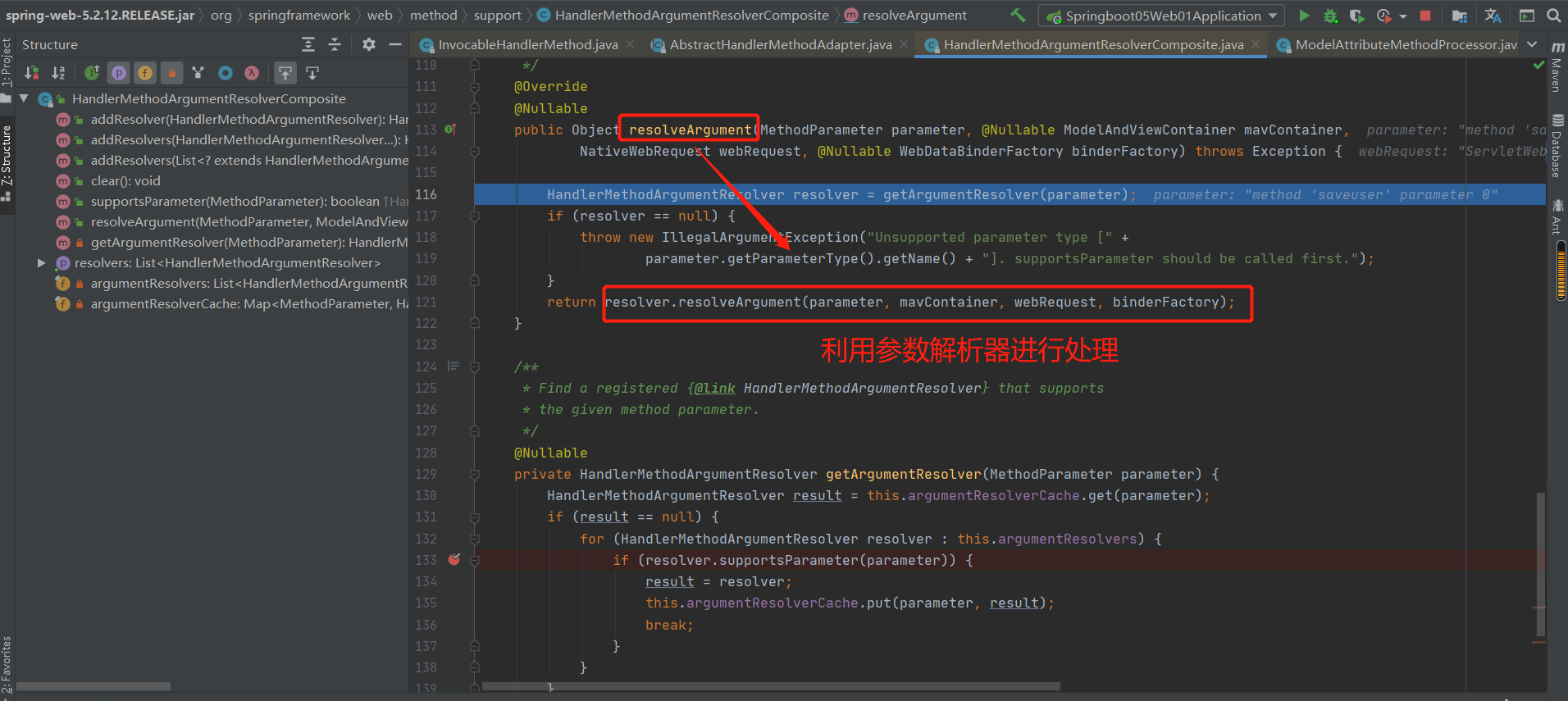
Task: Click the Translate toolbar icon
Action: pyautogui.click(x=1493, y=15)
